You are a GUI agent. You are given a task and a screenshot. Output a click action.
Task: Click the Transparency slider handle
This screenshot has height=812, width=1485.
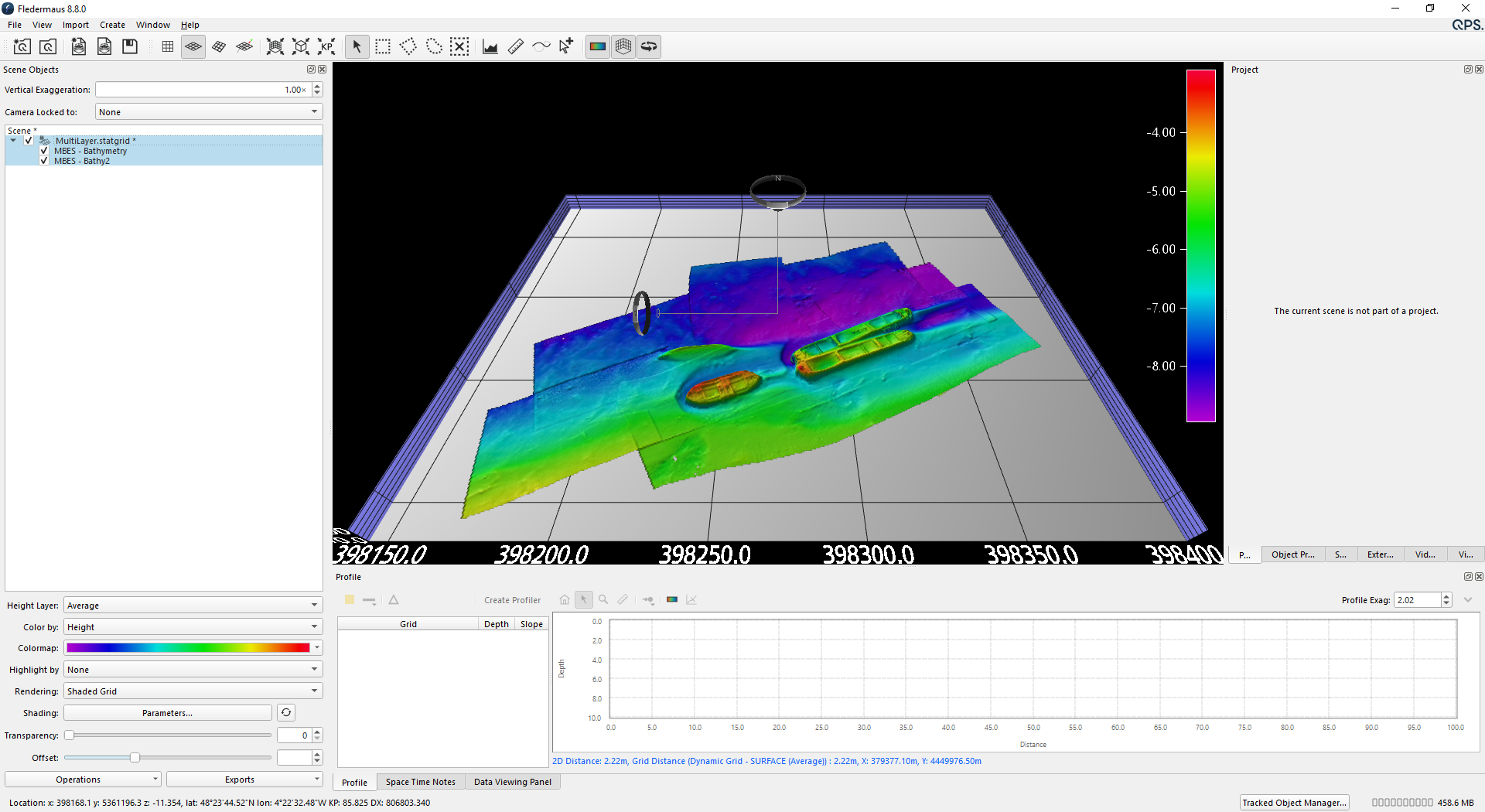click(x=70, y=735)
